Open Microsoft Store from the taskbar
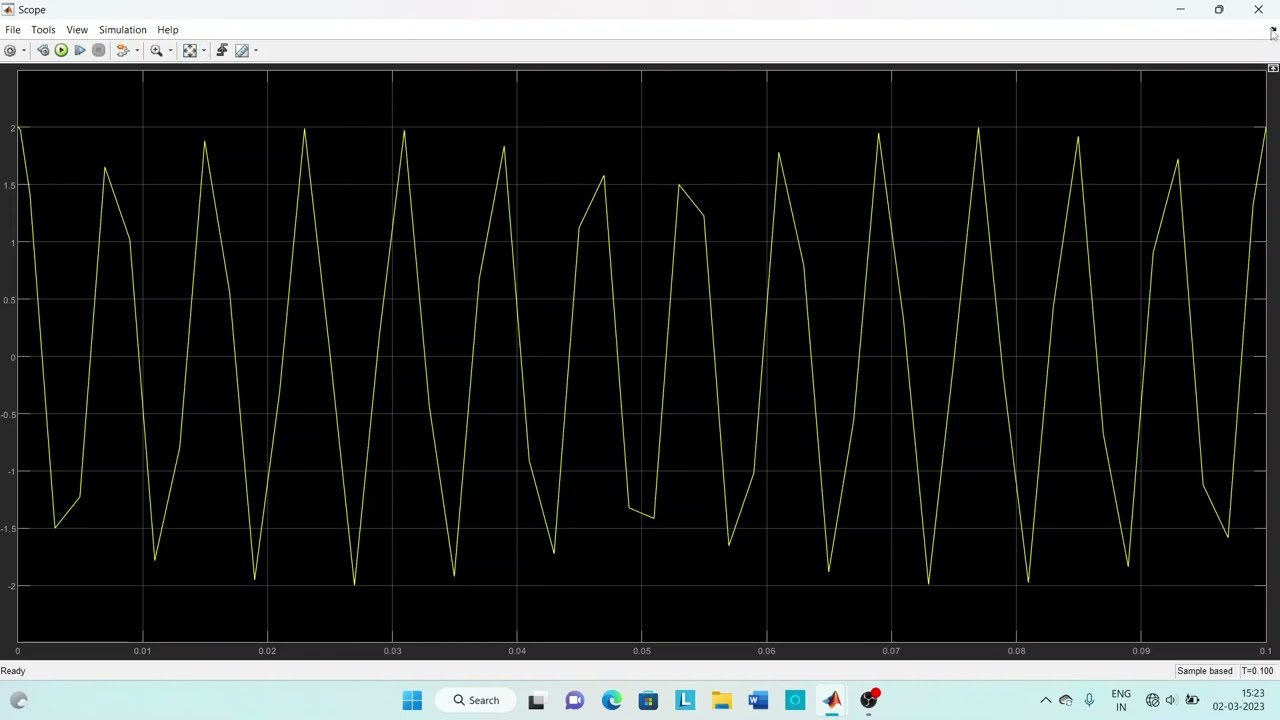Viewport: 1280px width, 720px height. pos(648,700)
